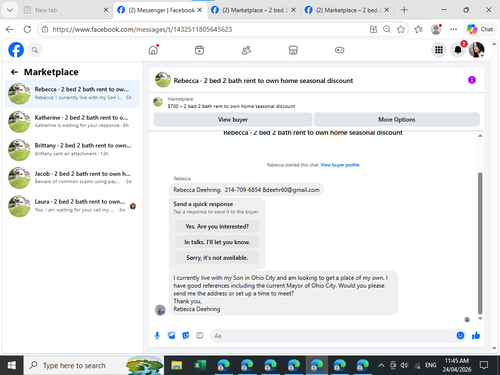Open Jacob conversation in chat list

pos(72,178)
